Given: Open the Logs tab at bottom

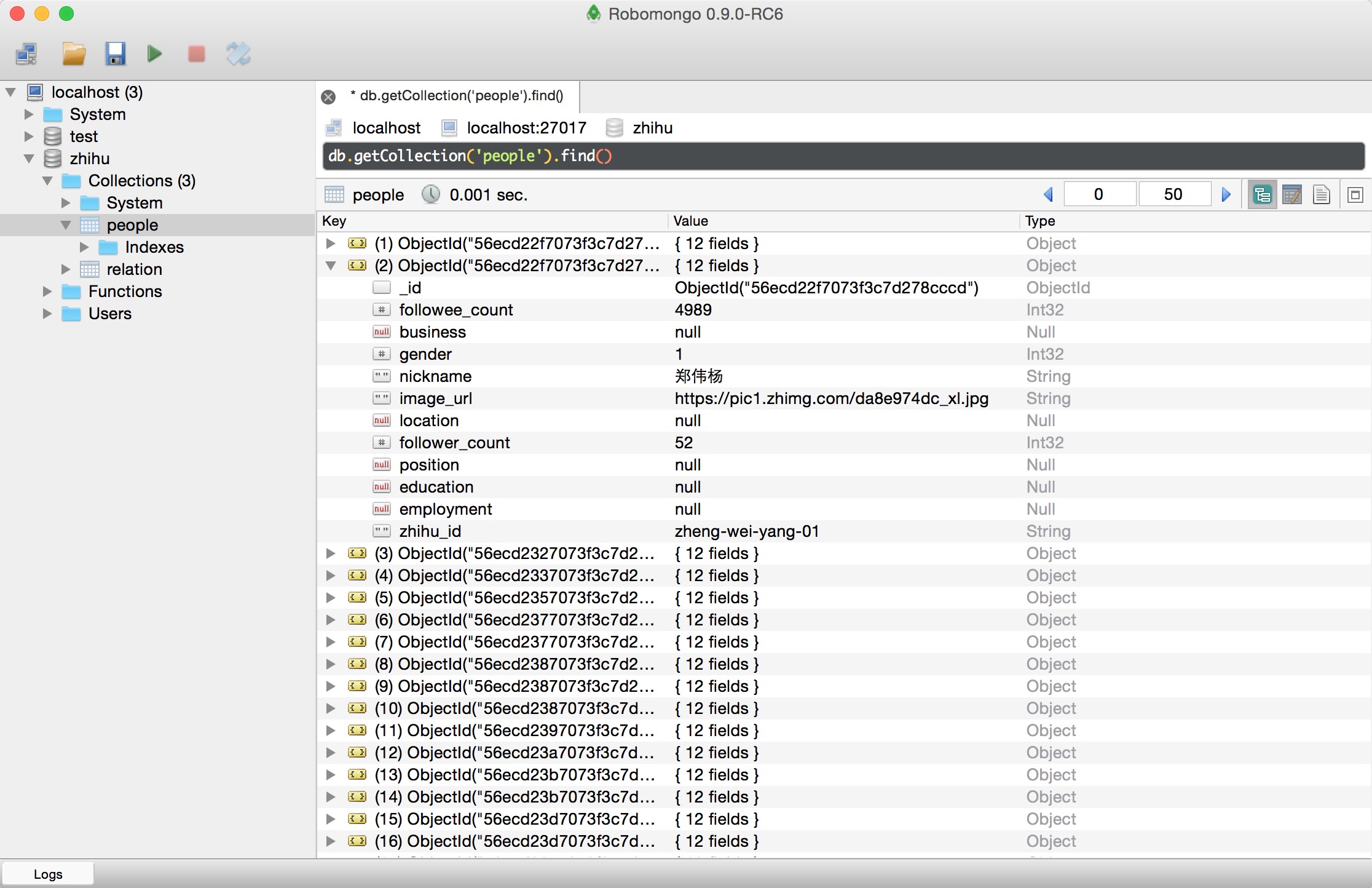Looking at the screenshot, I should (48, 874).
